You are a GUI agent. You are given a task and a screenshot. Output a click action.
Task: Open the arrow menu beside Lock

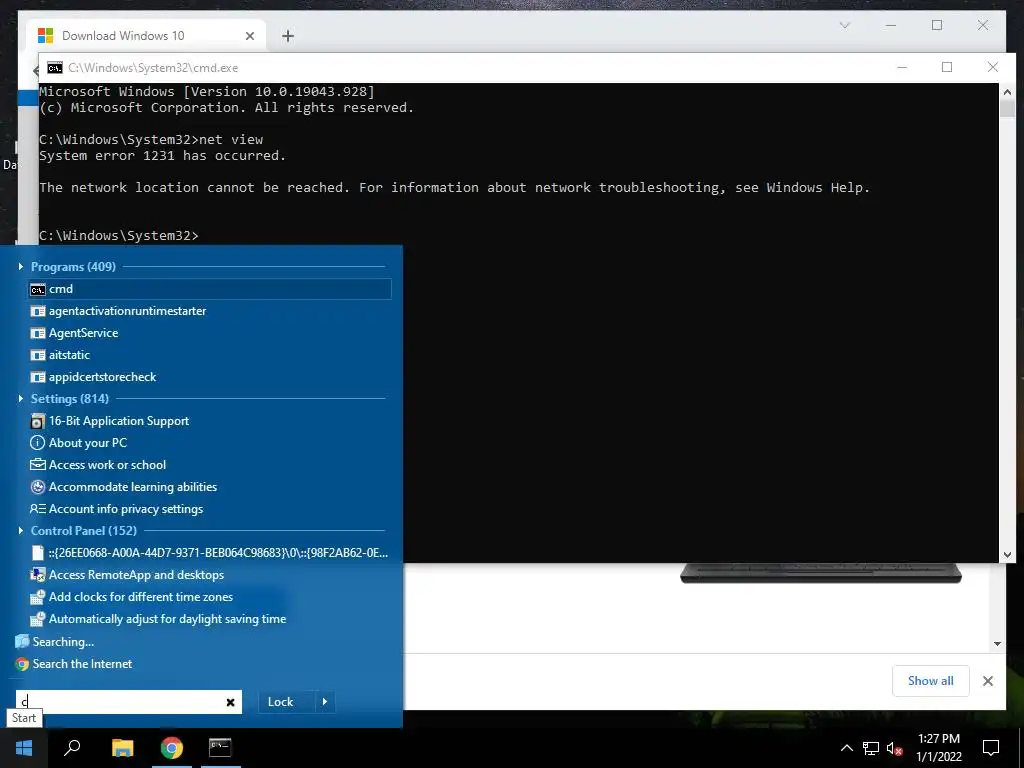point(325,702)
